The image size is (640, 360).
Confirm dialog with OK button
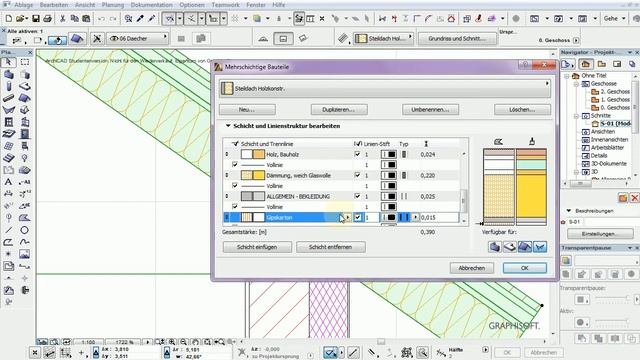(524, 268)
